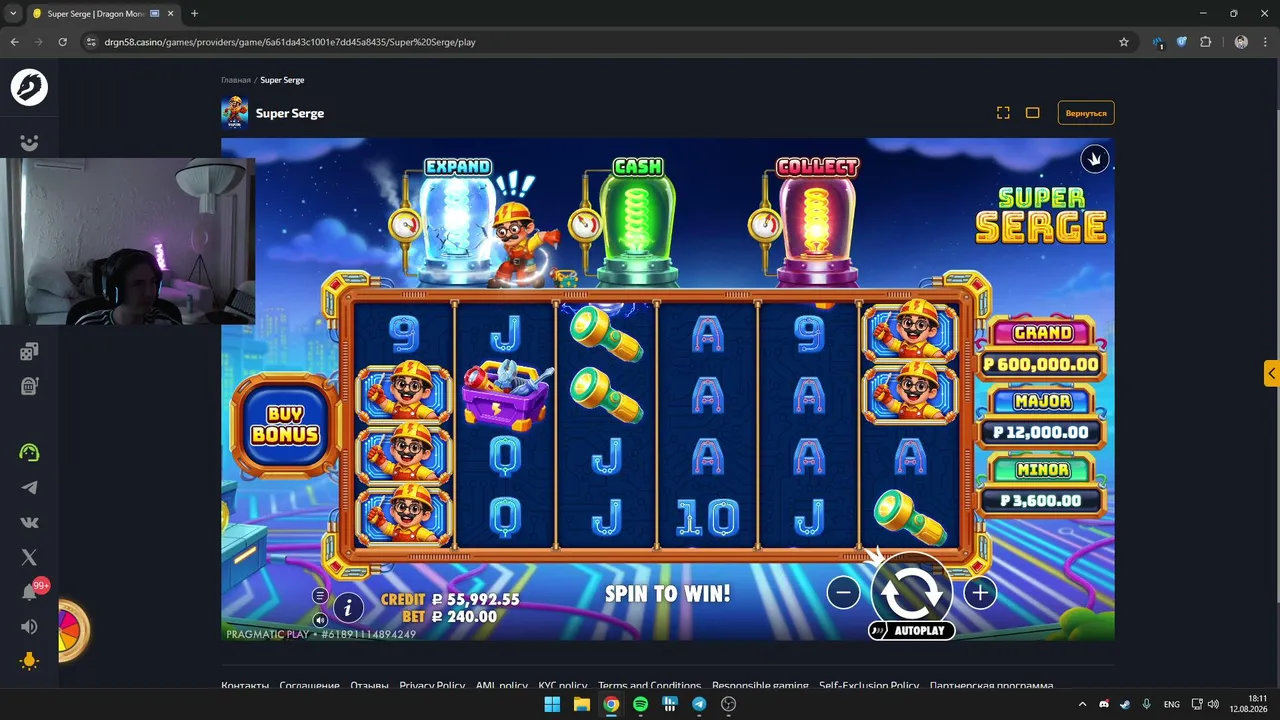Show hidden system tray icons
1280x720 pixels.
[x=1082, y=704]
